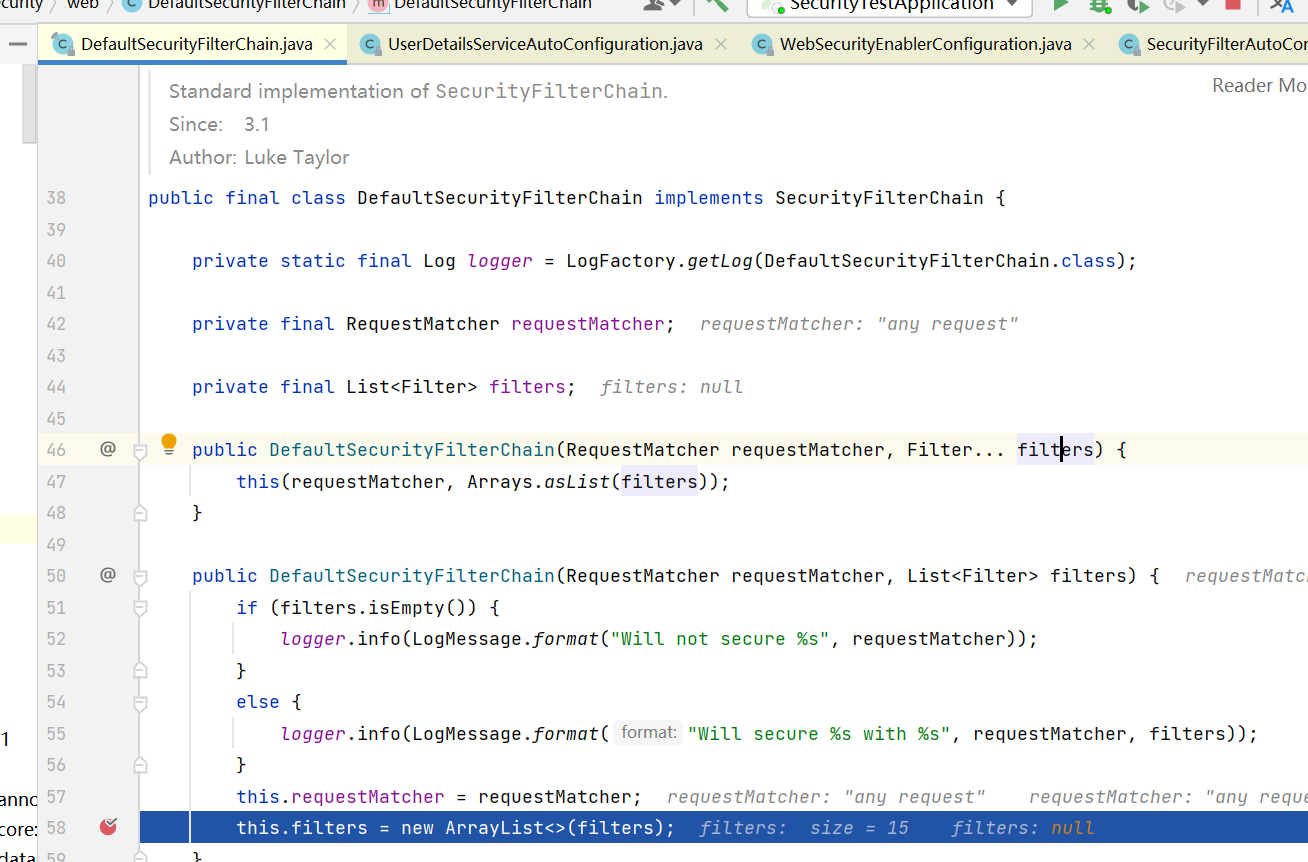The image size is (1308, 862).
Task: Switch to UserDetailsServiceAutoConfiguration.java tab
Action: [544, 44]
